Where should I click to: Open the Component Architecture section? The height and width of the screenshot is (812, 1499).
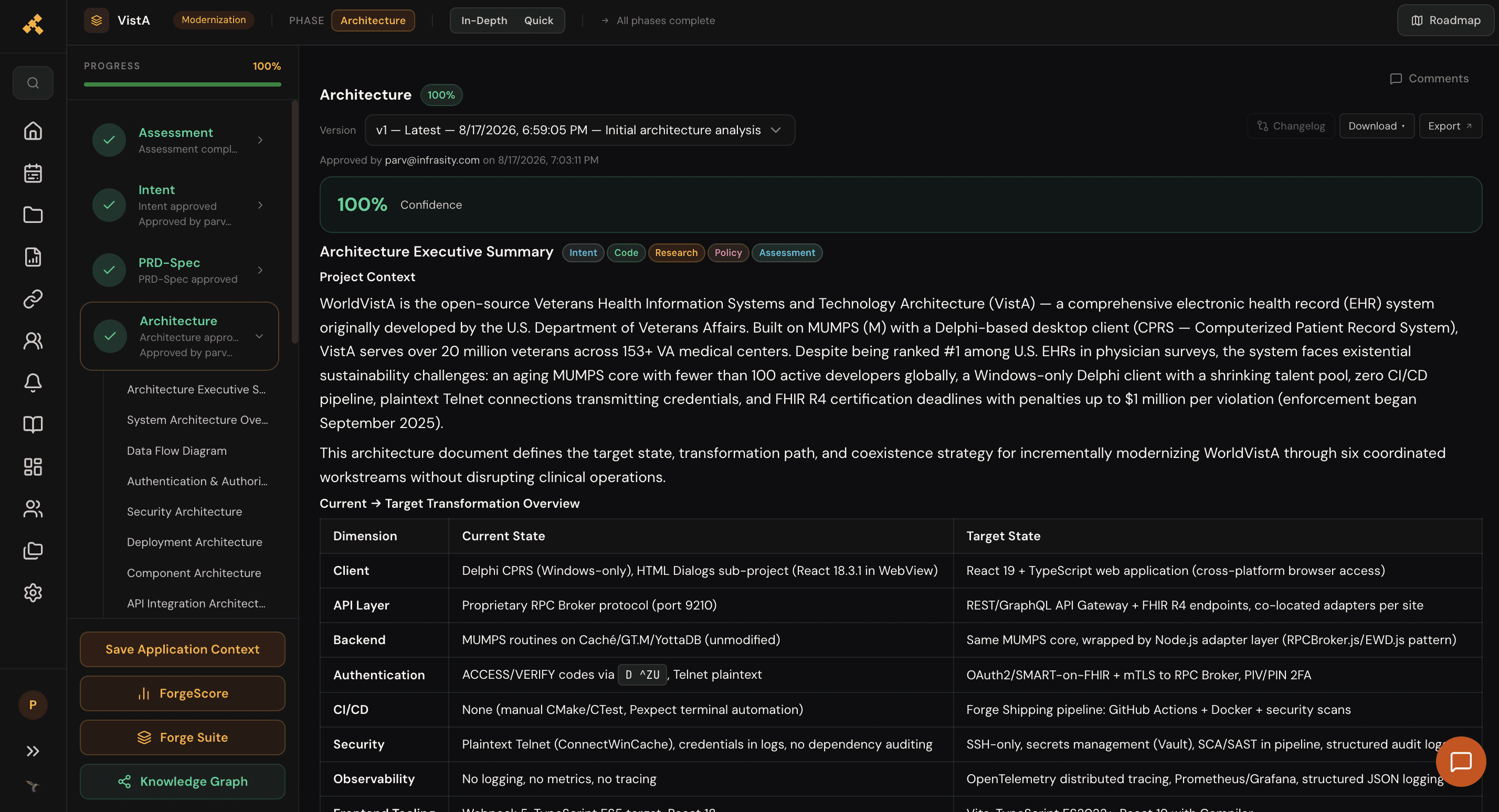194,573
